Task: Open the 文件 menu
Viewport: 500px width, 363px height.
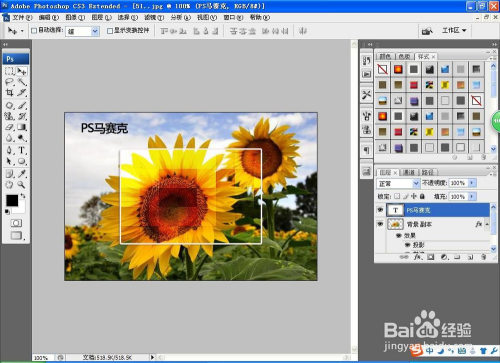Action: pos(22,17)
